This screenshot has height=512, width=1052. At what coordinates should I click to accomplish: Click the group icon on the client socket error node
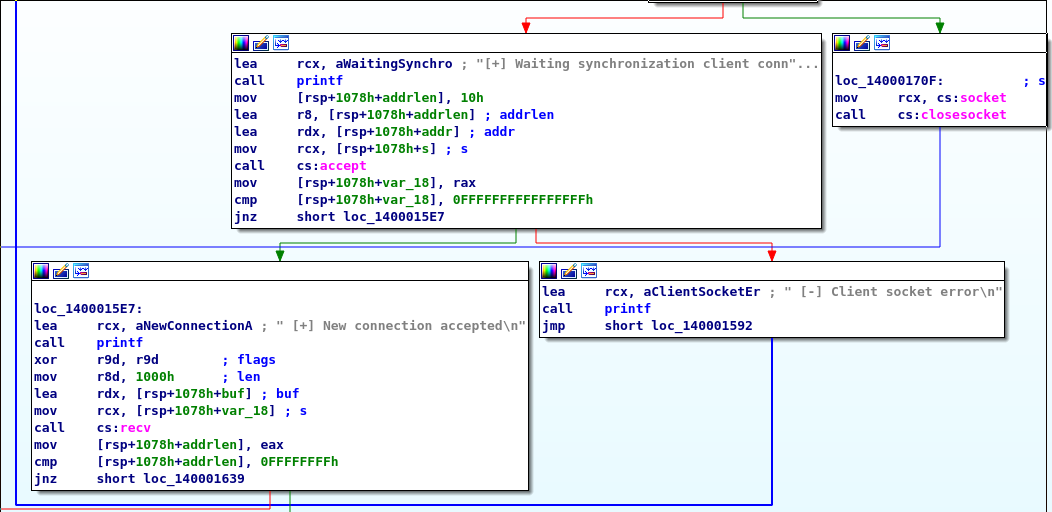tap(589, 271)
